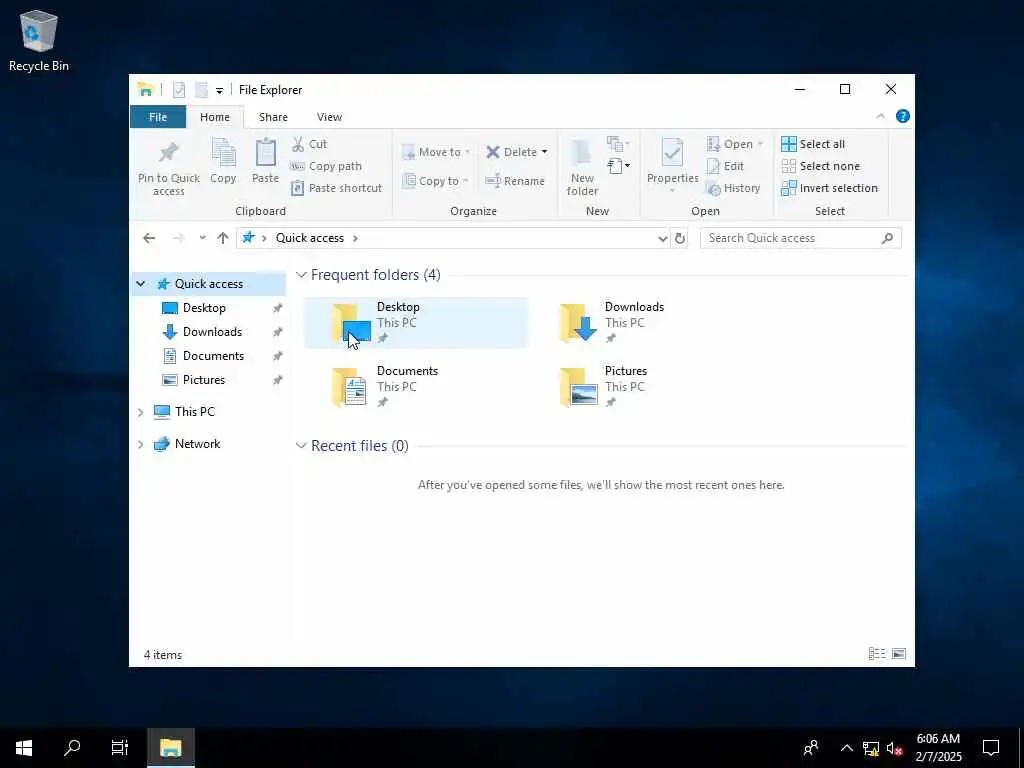Switch to the Home ribbon tab
Viewport: 1024px width, 768px height.
[x=215, y=117]
